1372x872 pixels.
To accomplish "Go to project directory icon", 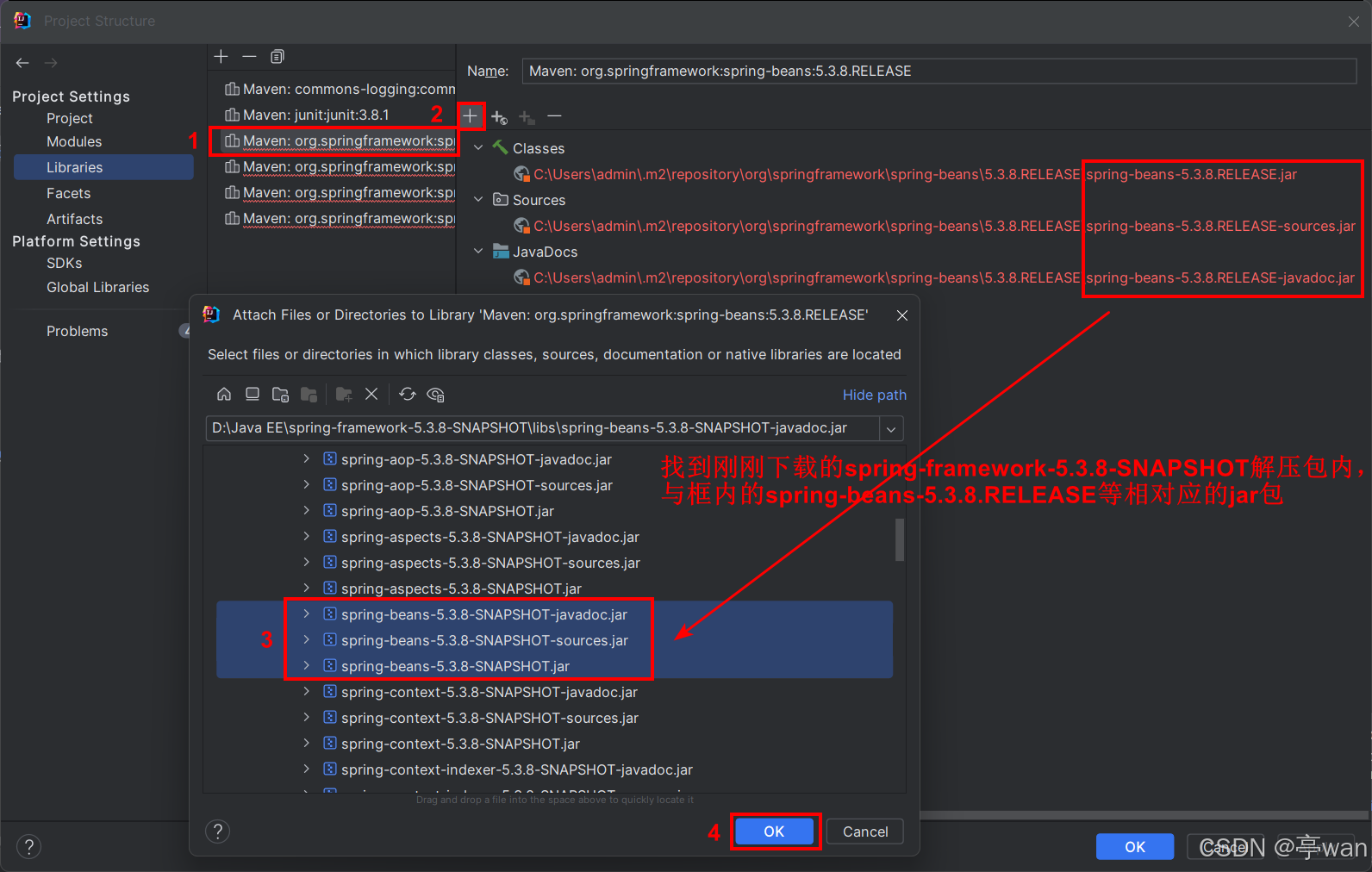I will coord(280,394).
